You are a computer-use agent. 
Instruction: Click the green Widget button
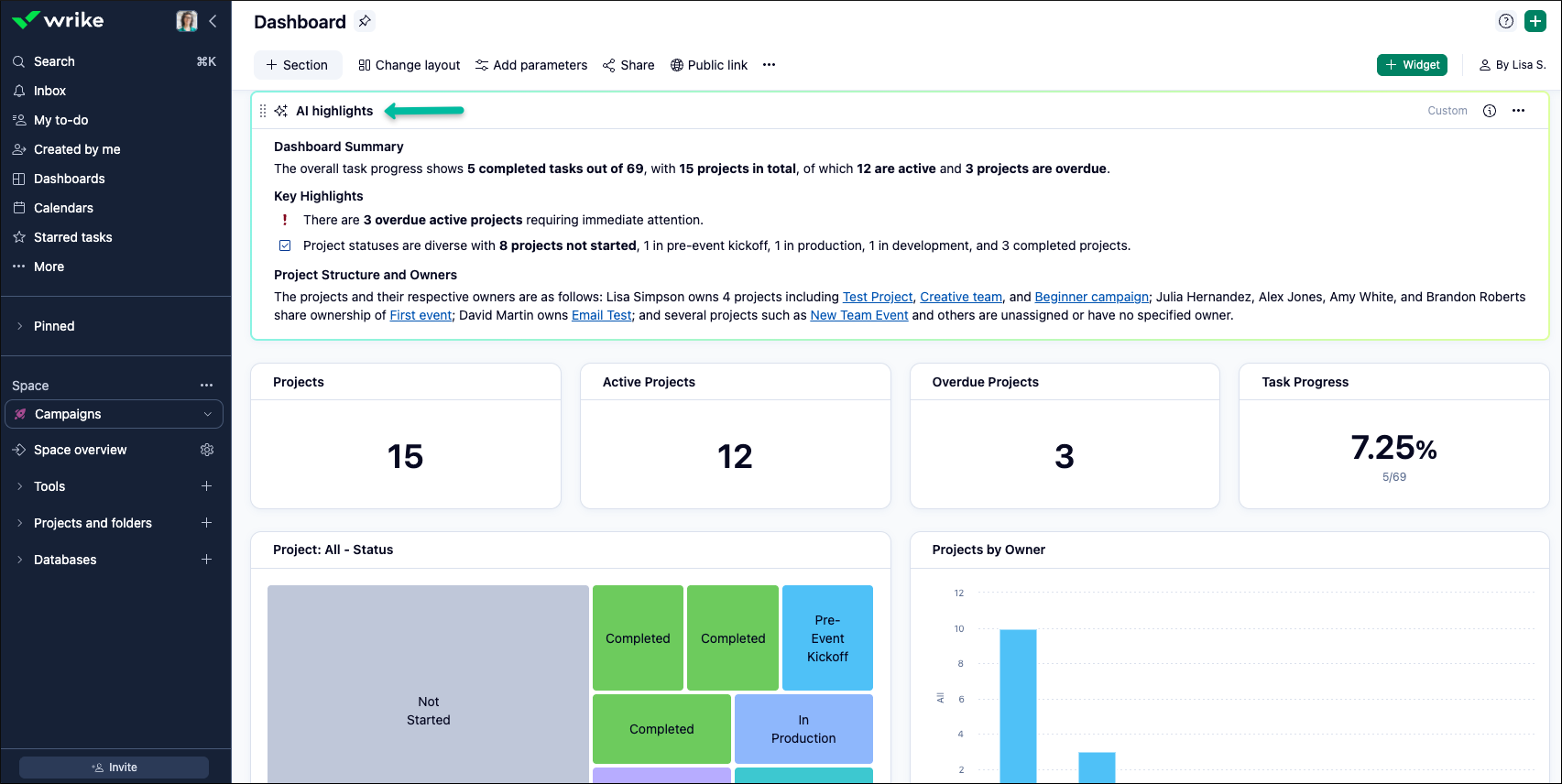tap(1412, 65)
